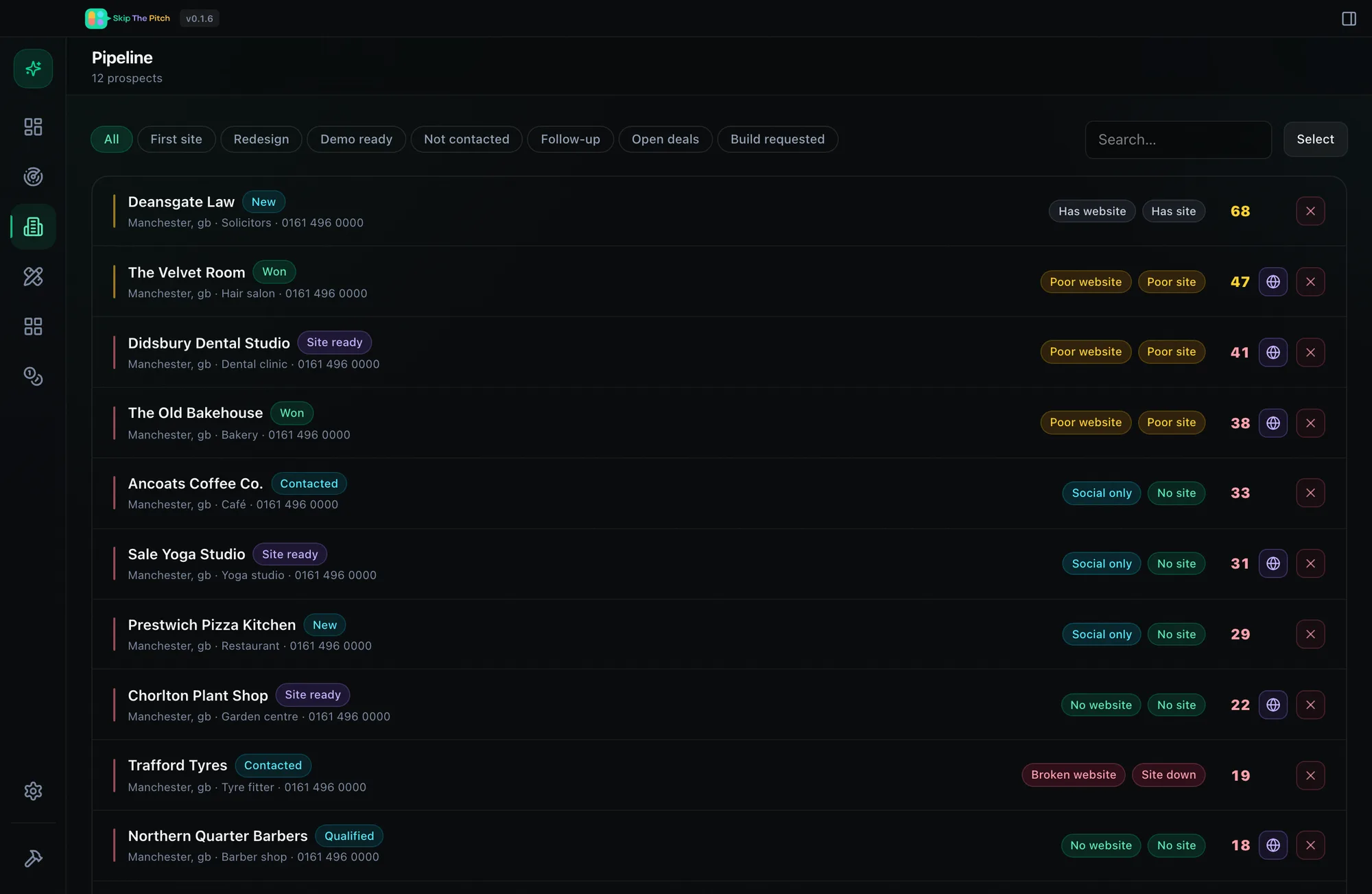Open Sale Yoga Studio prospect
This screenshot has height=894, width=1372.
click(x=719, y=564)
